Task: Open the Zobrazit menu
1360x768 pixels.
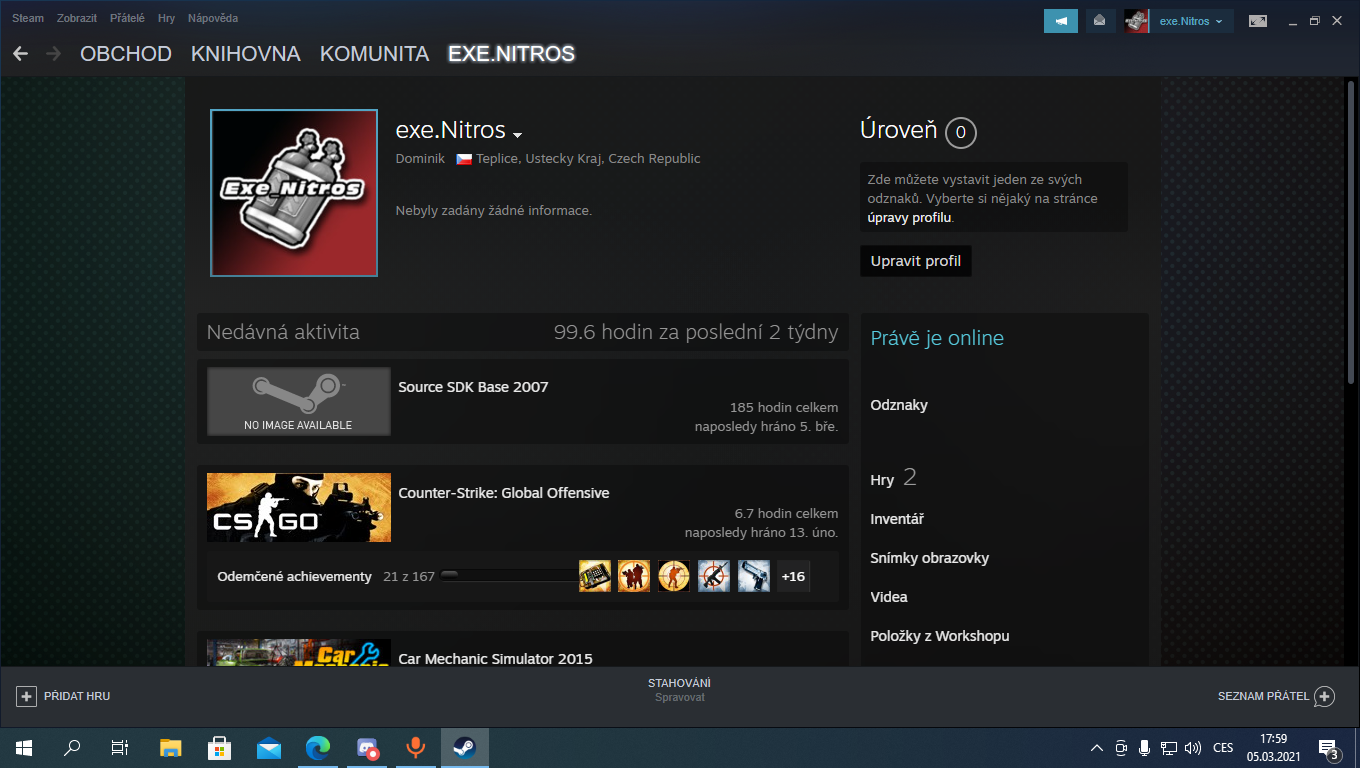Action: pos(77,18)
